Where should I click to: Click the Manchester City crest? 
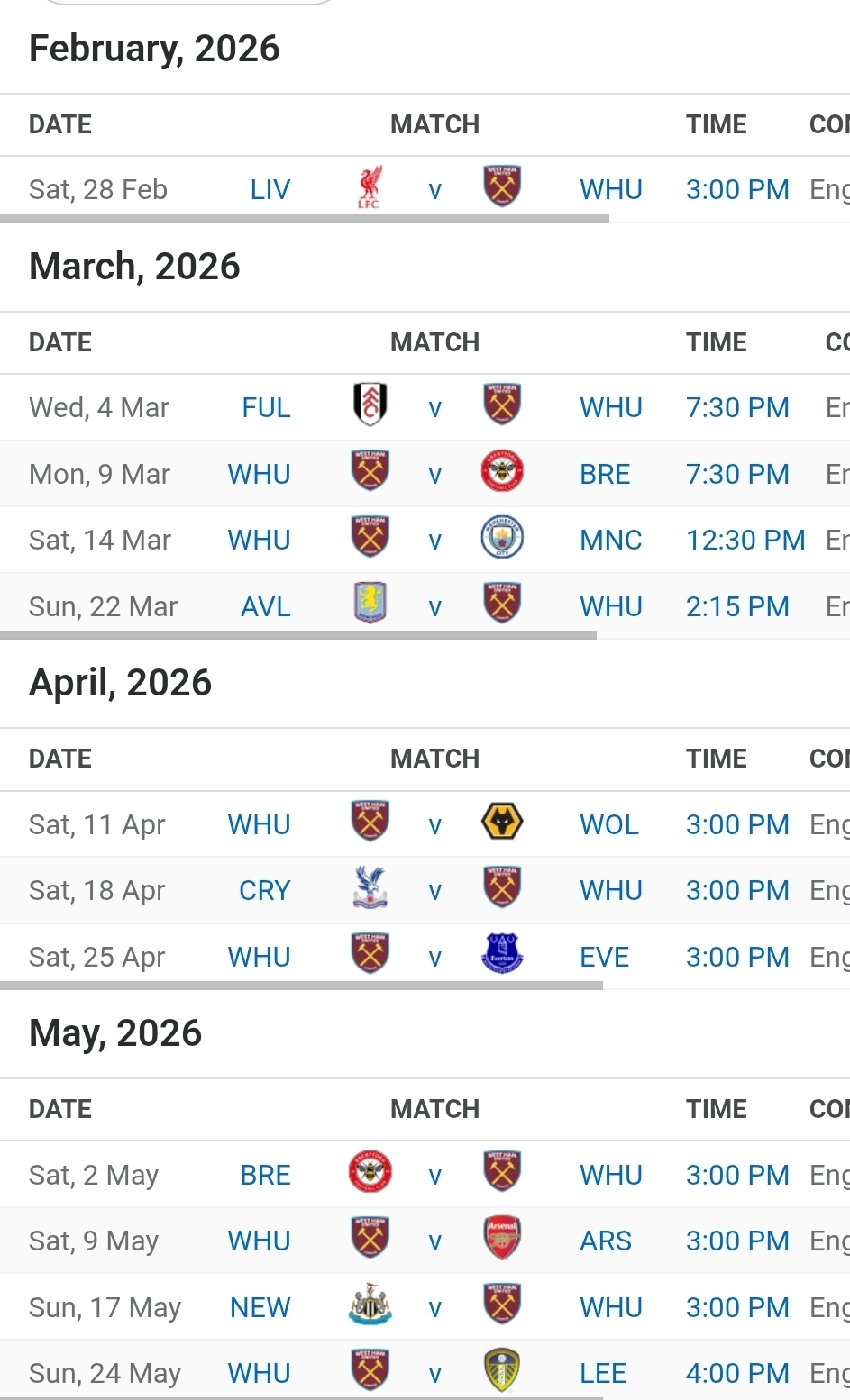coord(502,538)
